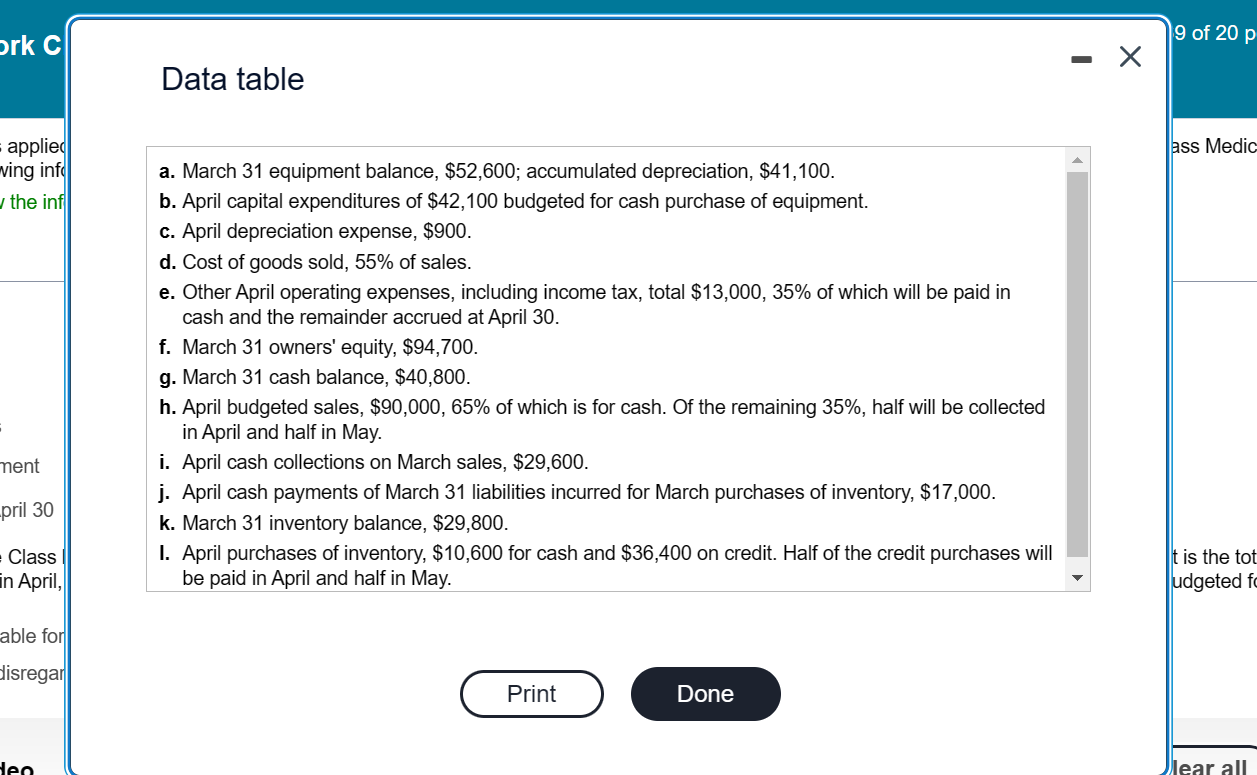Click the April cash payments of liabilities line
This screenshot has height=775, width=1257.
[x=577, y=492]
